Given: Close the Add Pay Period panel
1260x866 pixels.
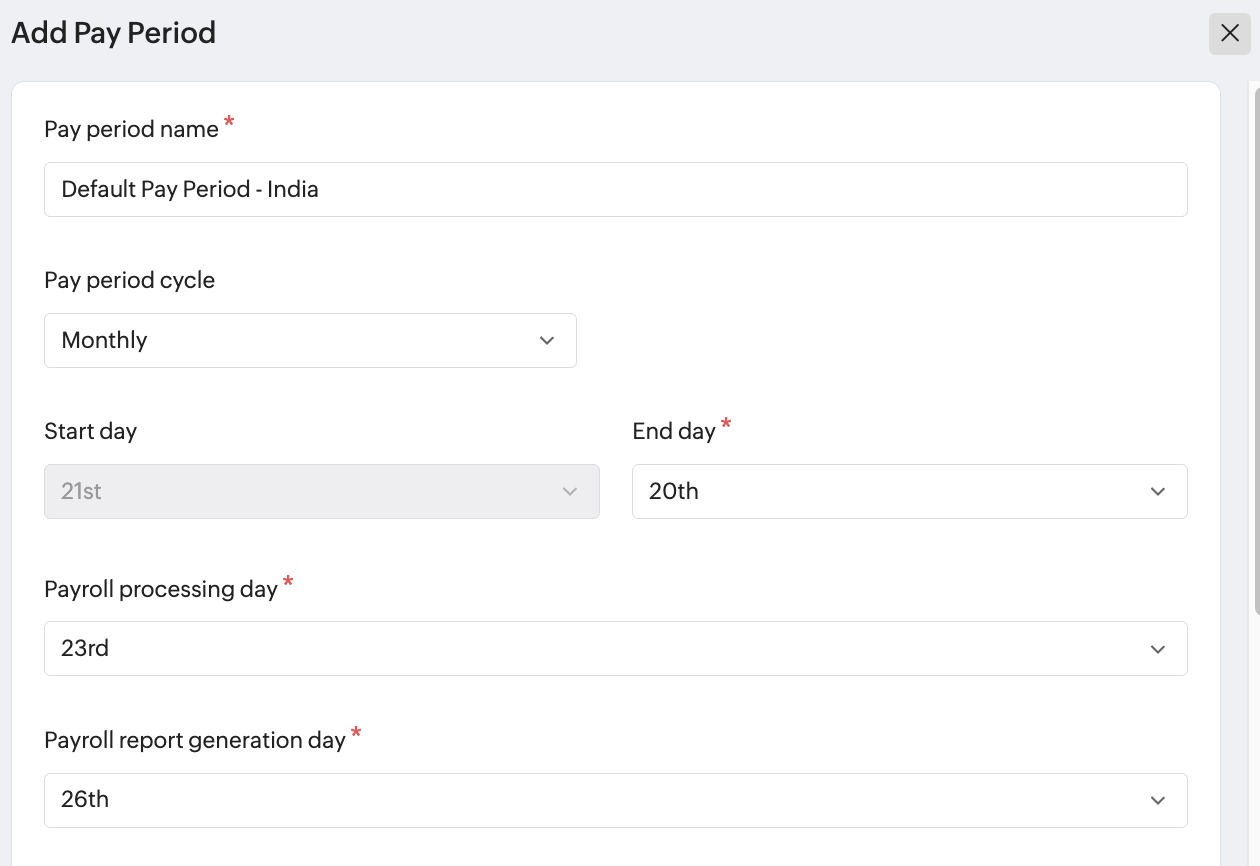Looking at the screenshot, I should (x=1230, y=34).
